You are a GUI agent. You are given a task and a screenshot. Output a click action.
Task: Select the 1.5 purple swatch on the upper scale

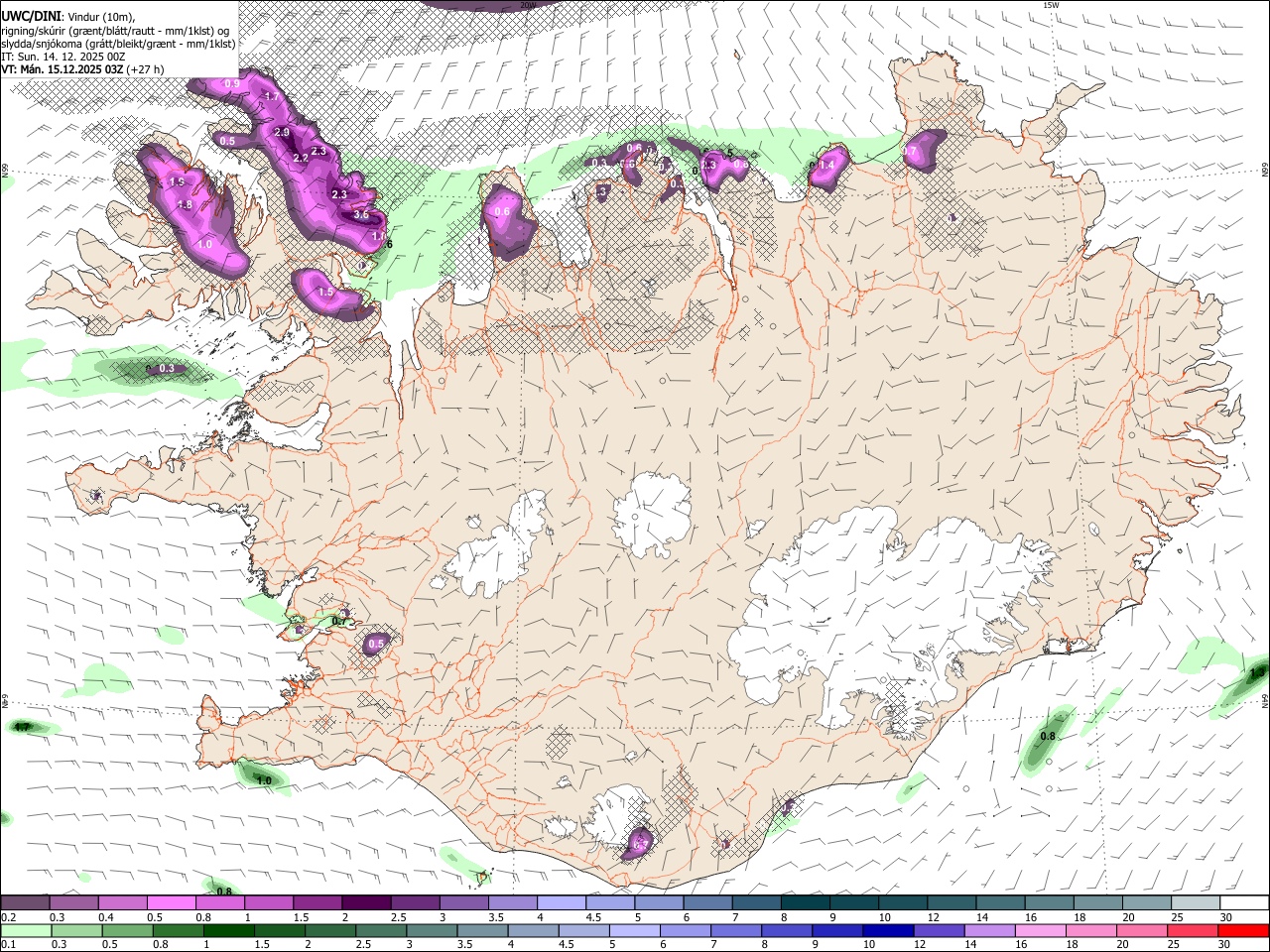tap(317, 903)
